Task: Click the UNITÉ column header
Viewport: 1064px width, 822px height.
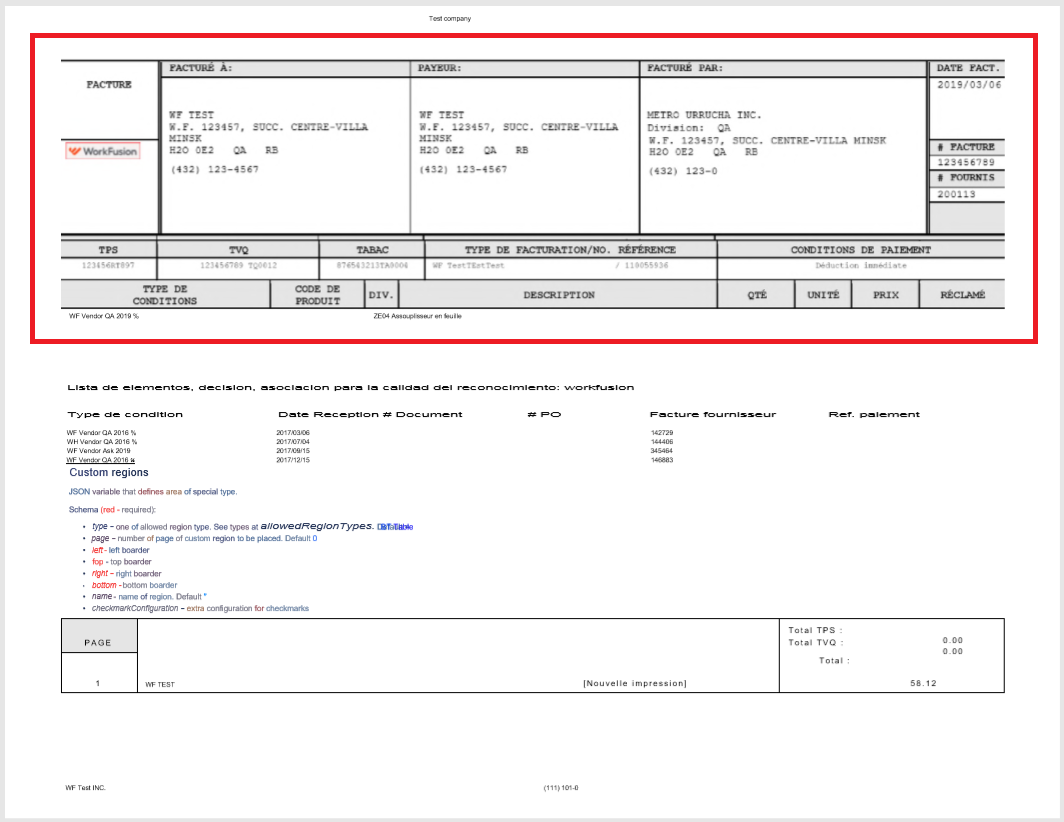Action: point(823,295)
